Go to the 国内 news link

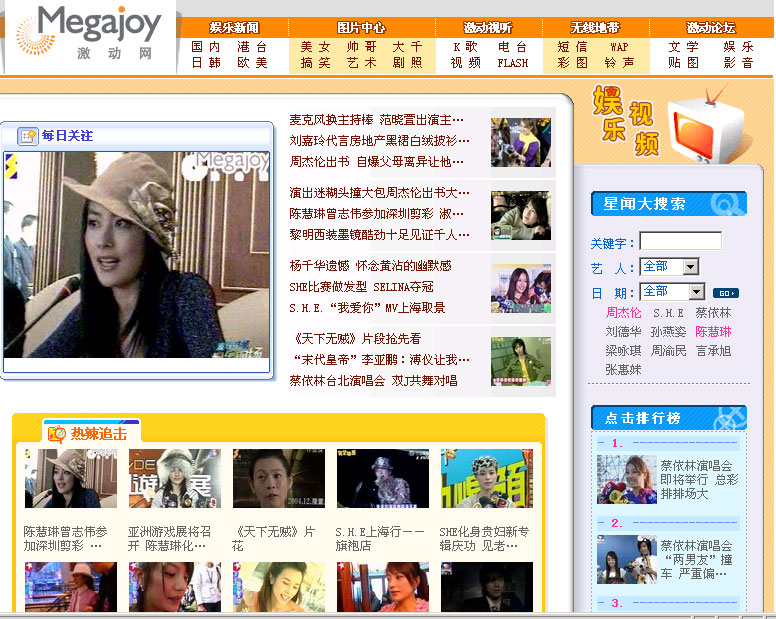206,47
